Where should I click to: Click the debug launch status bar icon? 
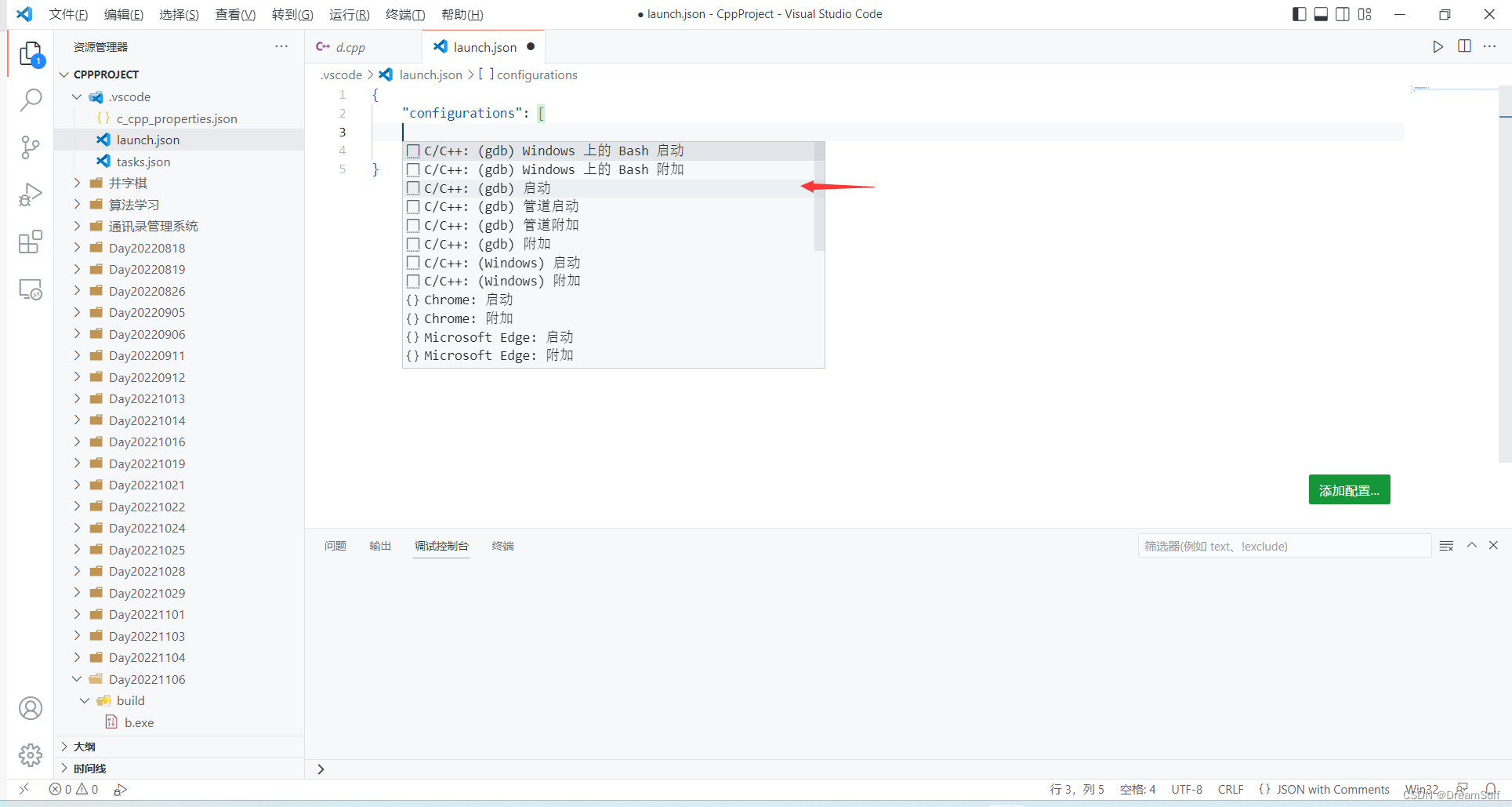pos(120,789)
